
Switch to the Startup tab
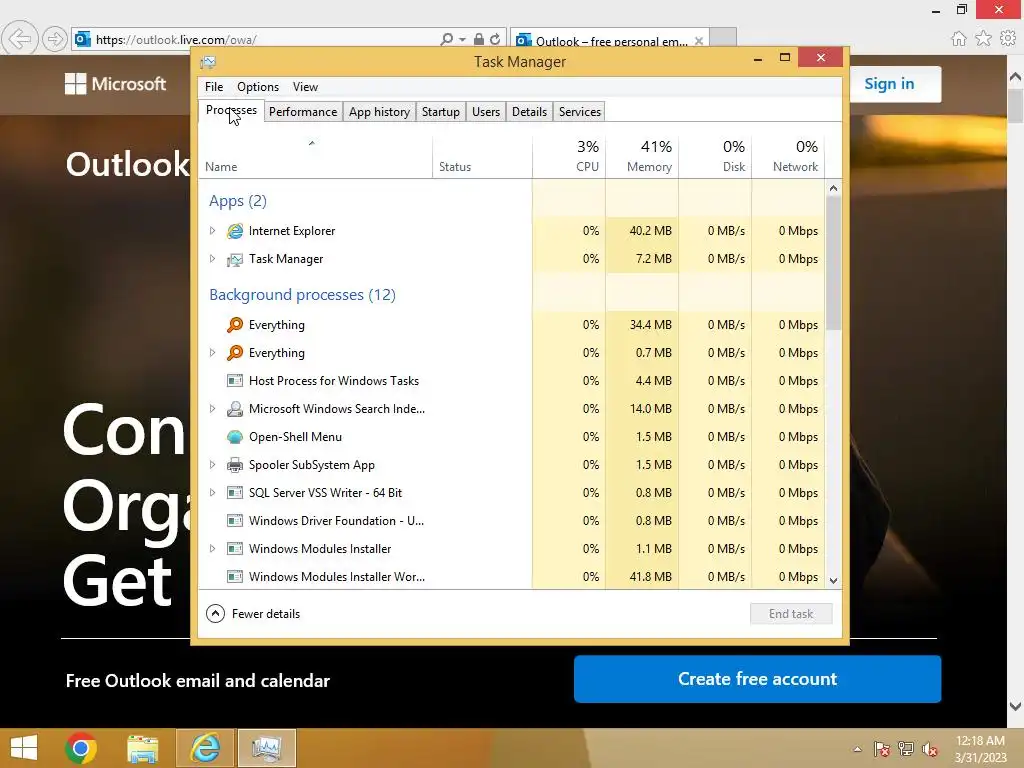(440, 112)
